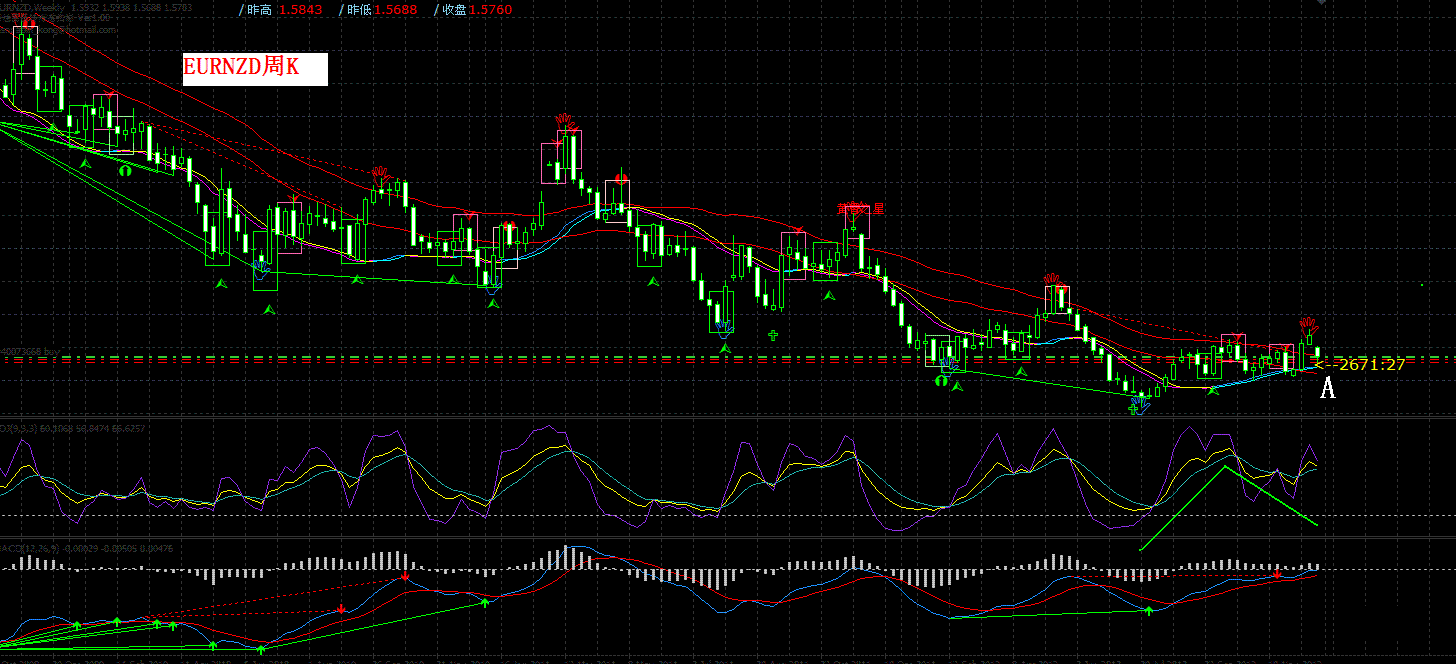The image size is (1456, 664).
Task: Select the white letter A annotation
Action: [x=1327, y=387]
